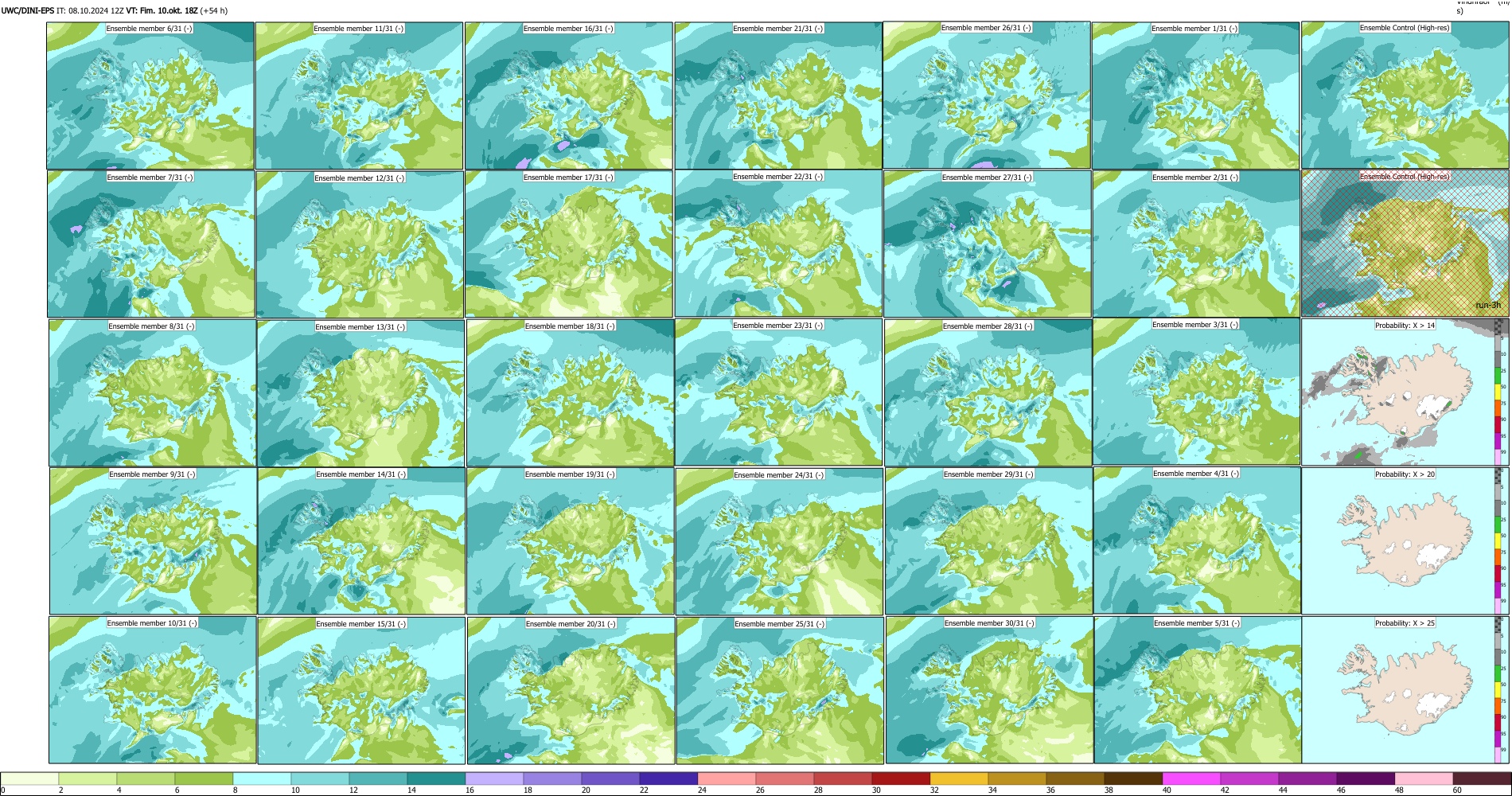
Task: Click the '(+54 h)' forecast offset text
Action: [x=214, y=11]
